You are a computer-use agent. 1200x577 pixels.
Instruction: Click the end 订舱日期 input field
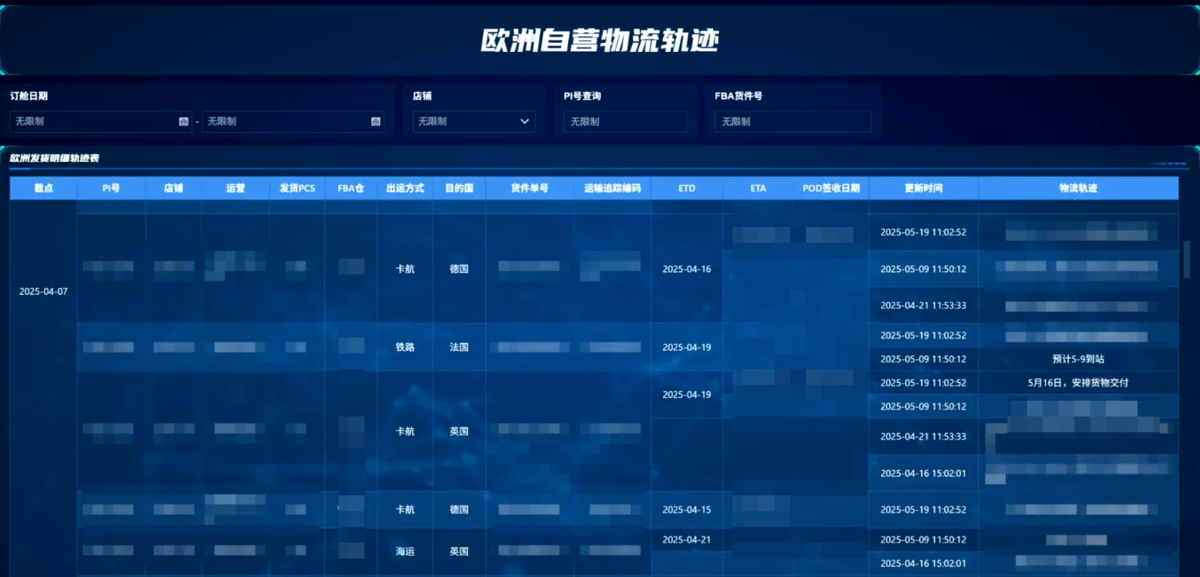pos(284,122)
